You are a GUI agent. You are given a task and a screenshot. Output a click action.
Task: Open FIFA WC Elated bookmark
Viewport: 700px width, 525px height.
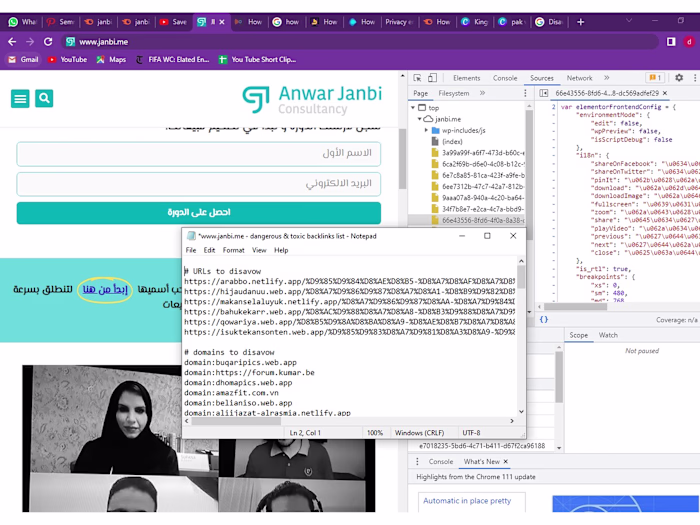pyautogui.click(x=172, y=59)
